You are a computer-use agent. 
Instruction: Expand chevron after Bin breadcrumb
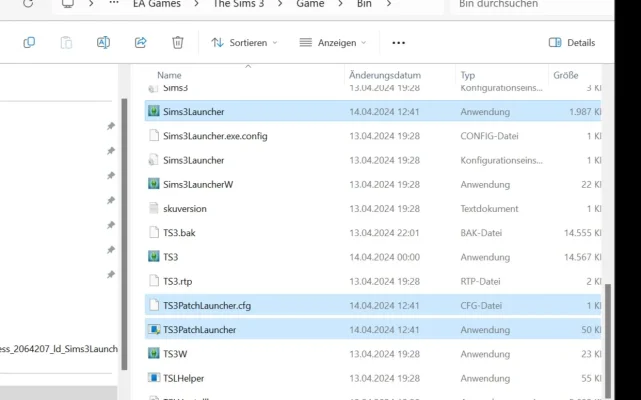[x=388, y=4]
